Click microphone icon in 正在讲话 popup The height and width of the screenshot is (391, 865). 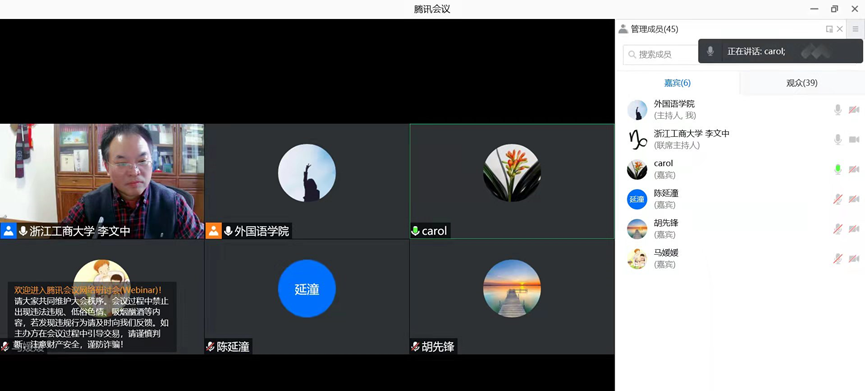point(711,51)
